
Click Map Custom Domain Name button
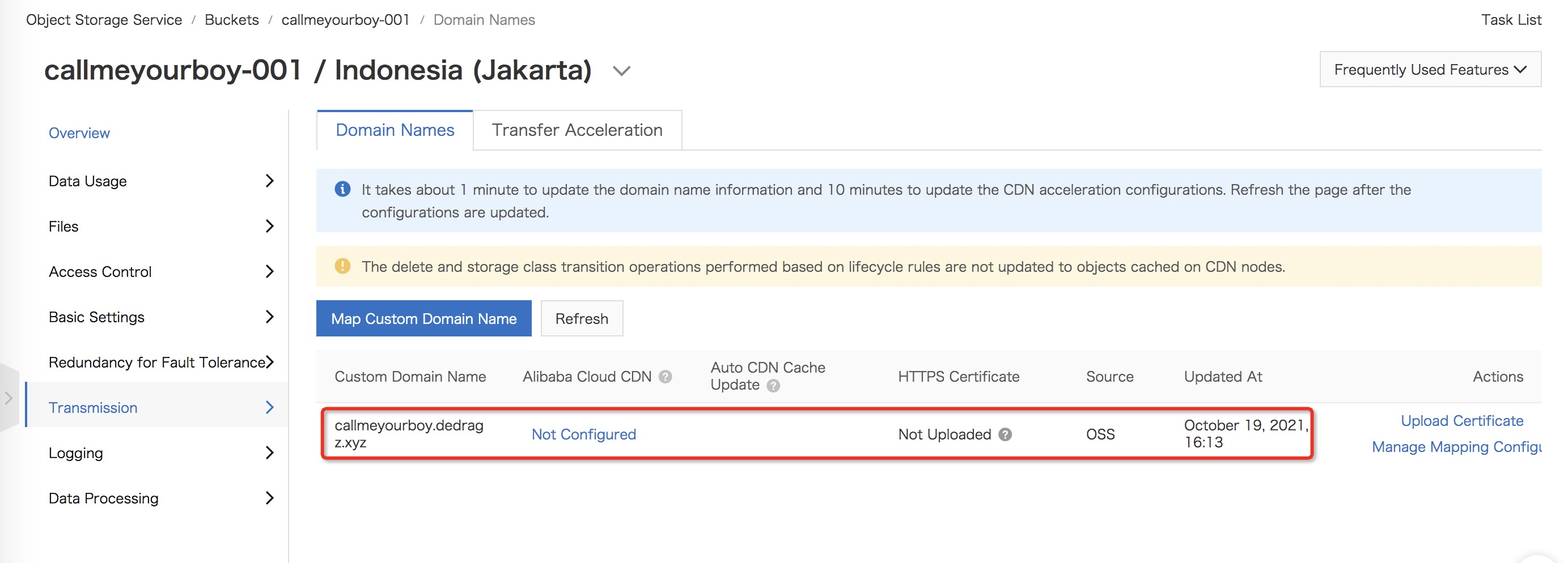point(423,318)
